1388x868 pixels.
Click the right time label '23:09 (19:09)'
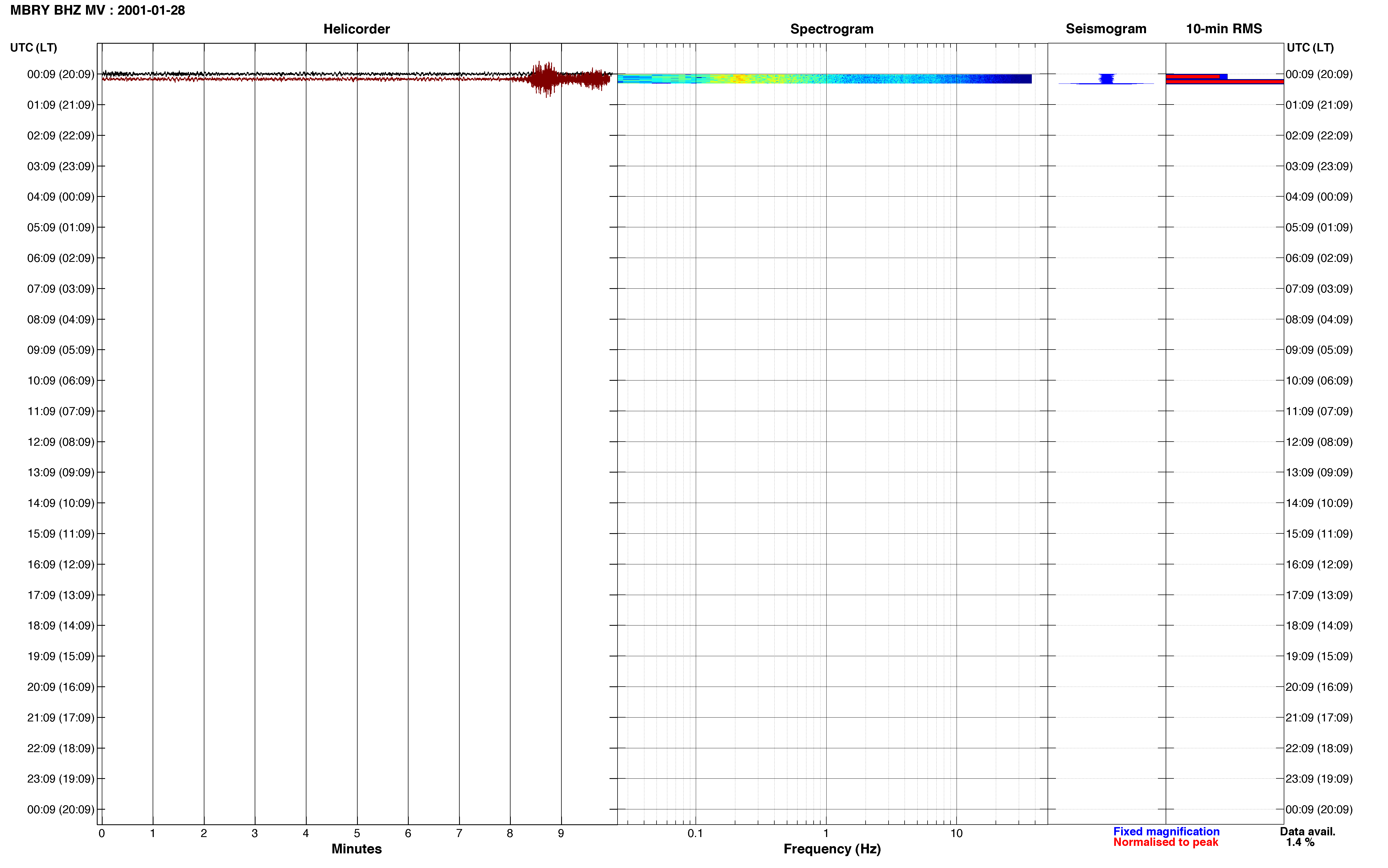pos(1319,779)
